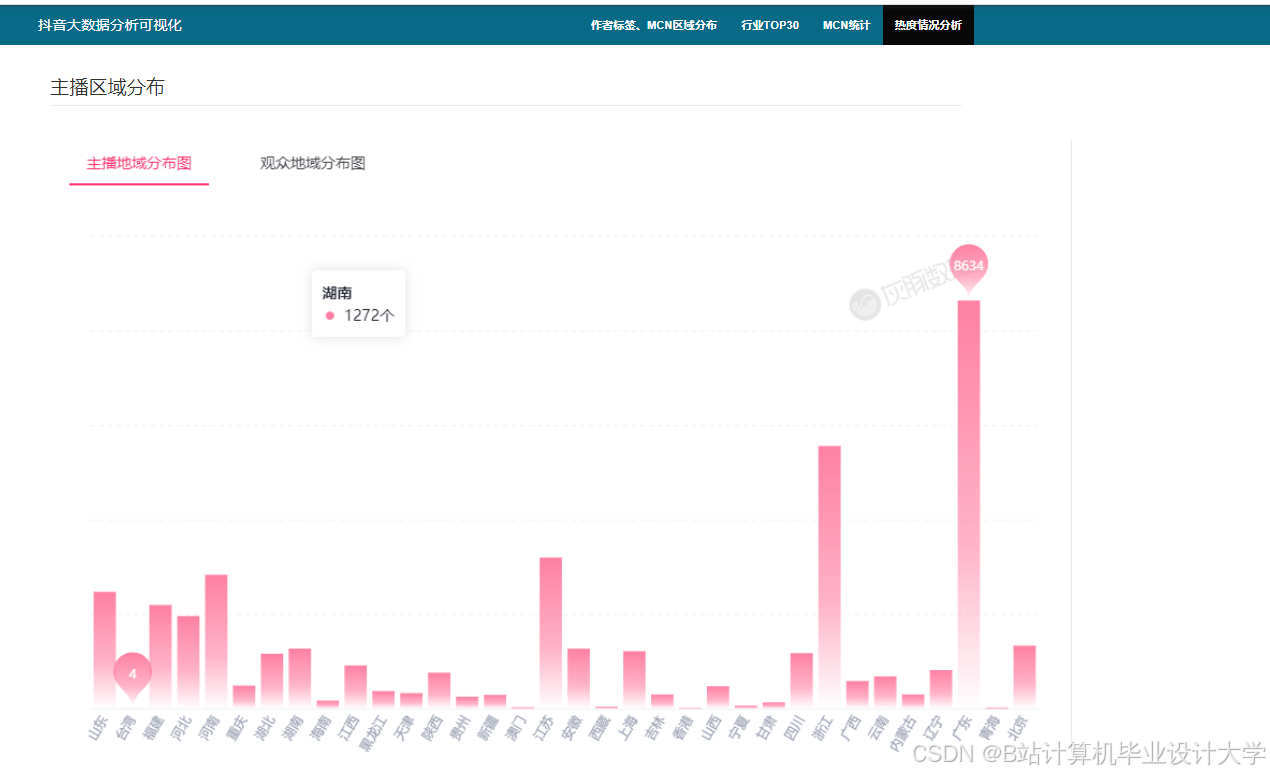Click the 西藏 axis label
Viewport: 1270px width, 775px height.
[x=598, y=726]
